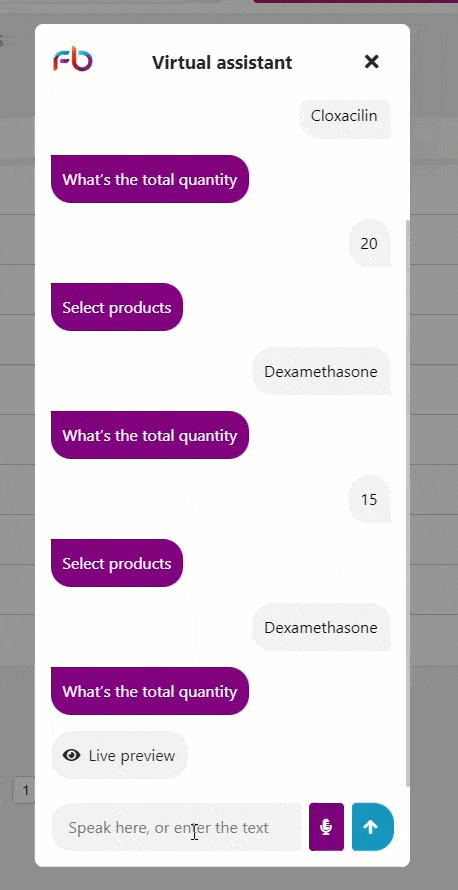The image size is (458, 890).
Task: Click 'What's the total quantity' above Live preview
Action: (150, 691)
